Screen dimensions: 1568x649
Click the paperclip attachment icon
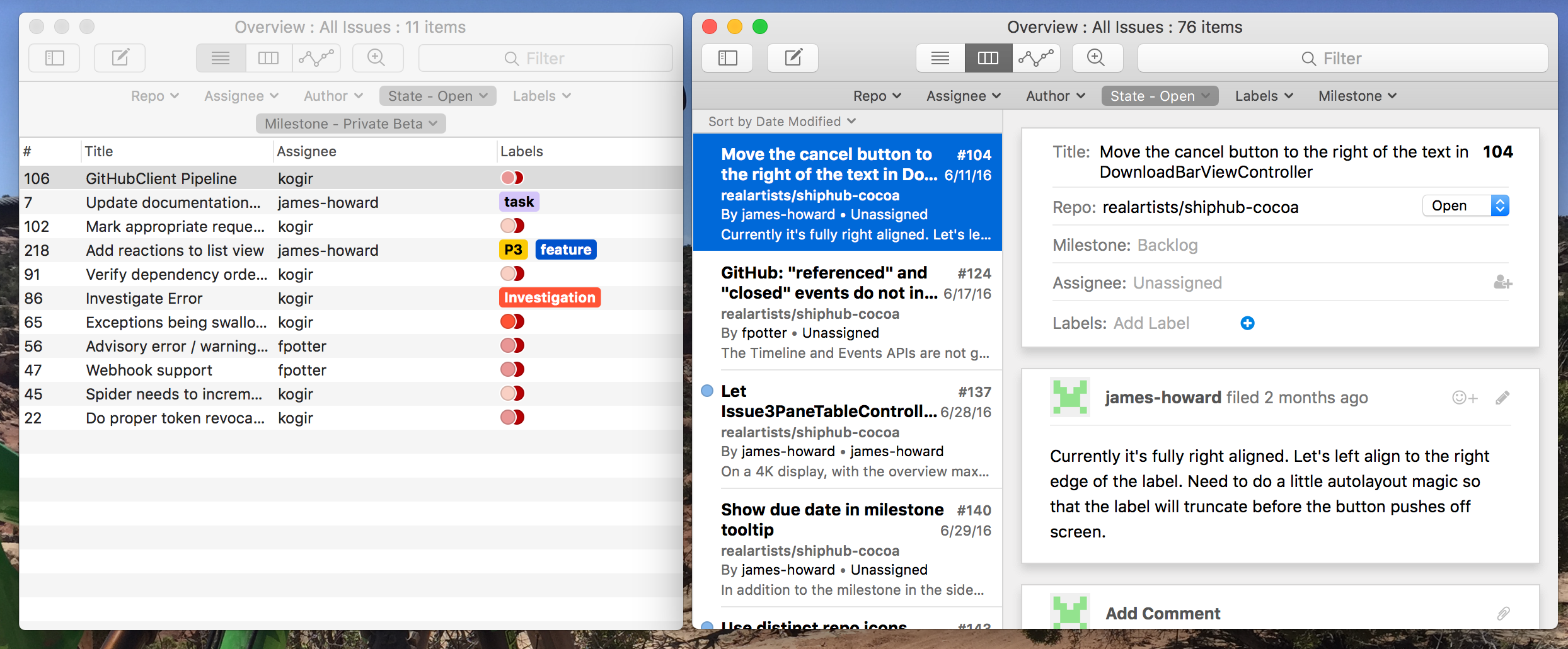point(1504,613)
